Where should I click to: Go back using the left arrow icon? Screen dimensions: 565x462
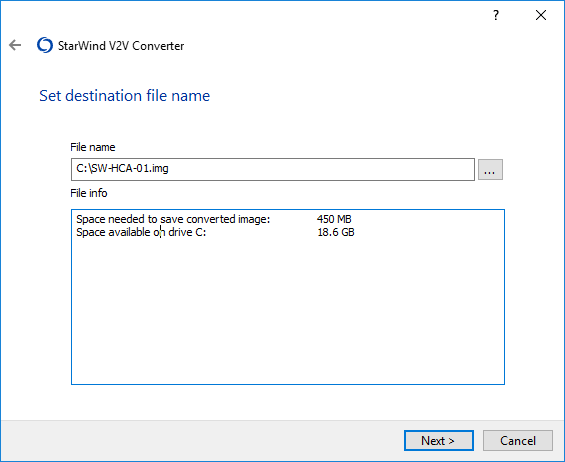(x=15, y=45)
